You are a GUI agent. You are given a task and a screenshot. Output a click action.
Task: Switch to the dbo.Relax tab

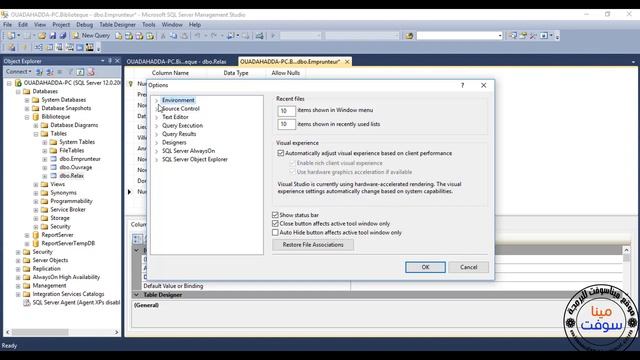[x=176, y=62]
